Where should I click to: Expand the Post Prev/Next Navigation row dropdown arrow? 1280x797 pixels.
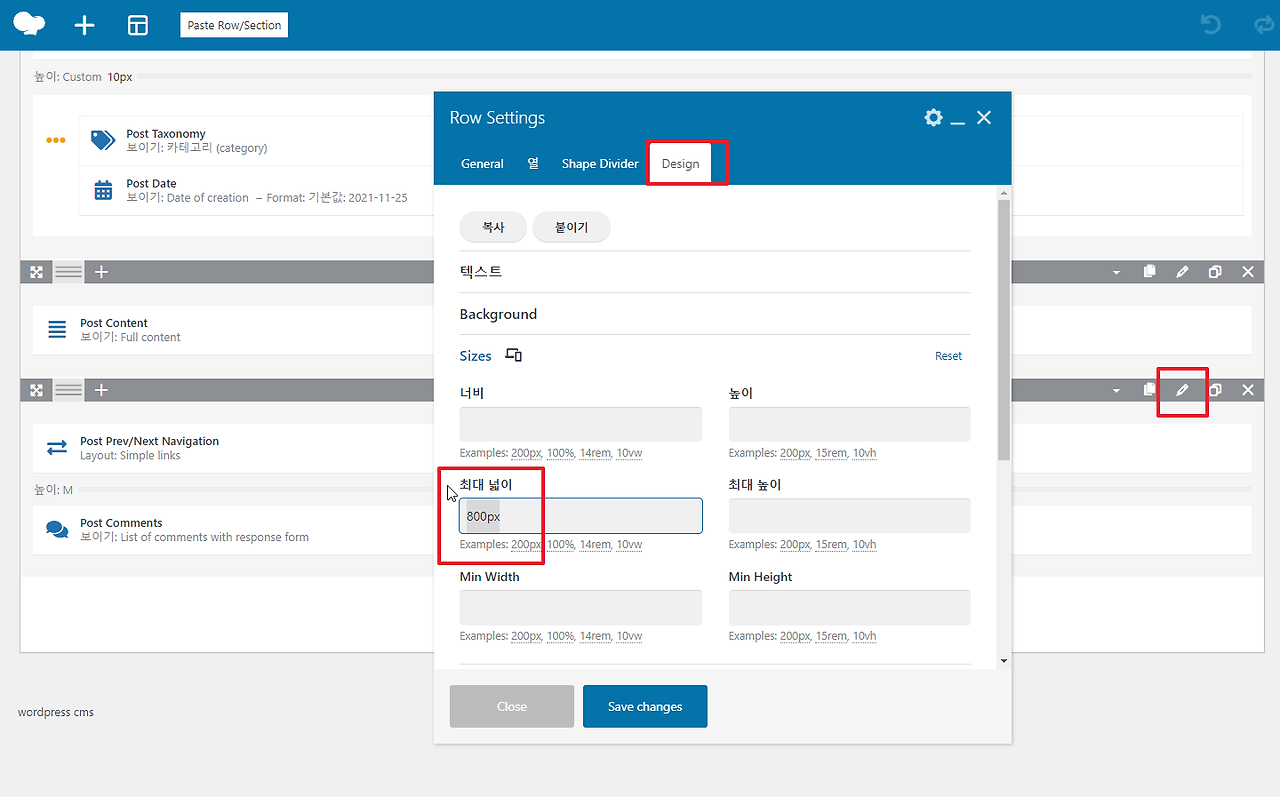[x=1117, y=391]
